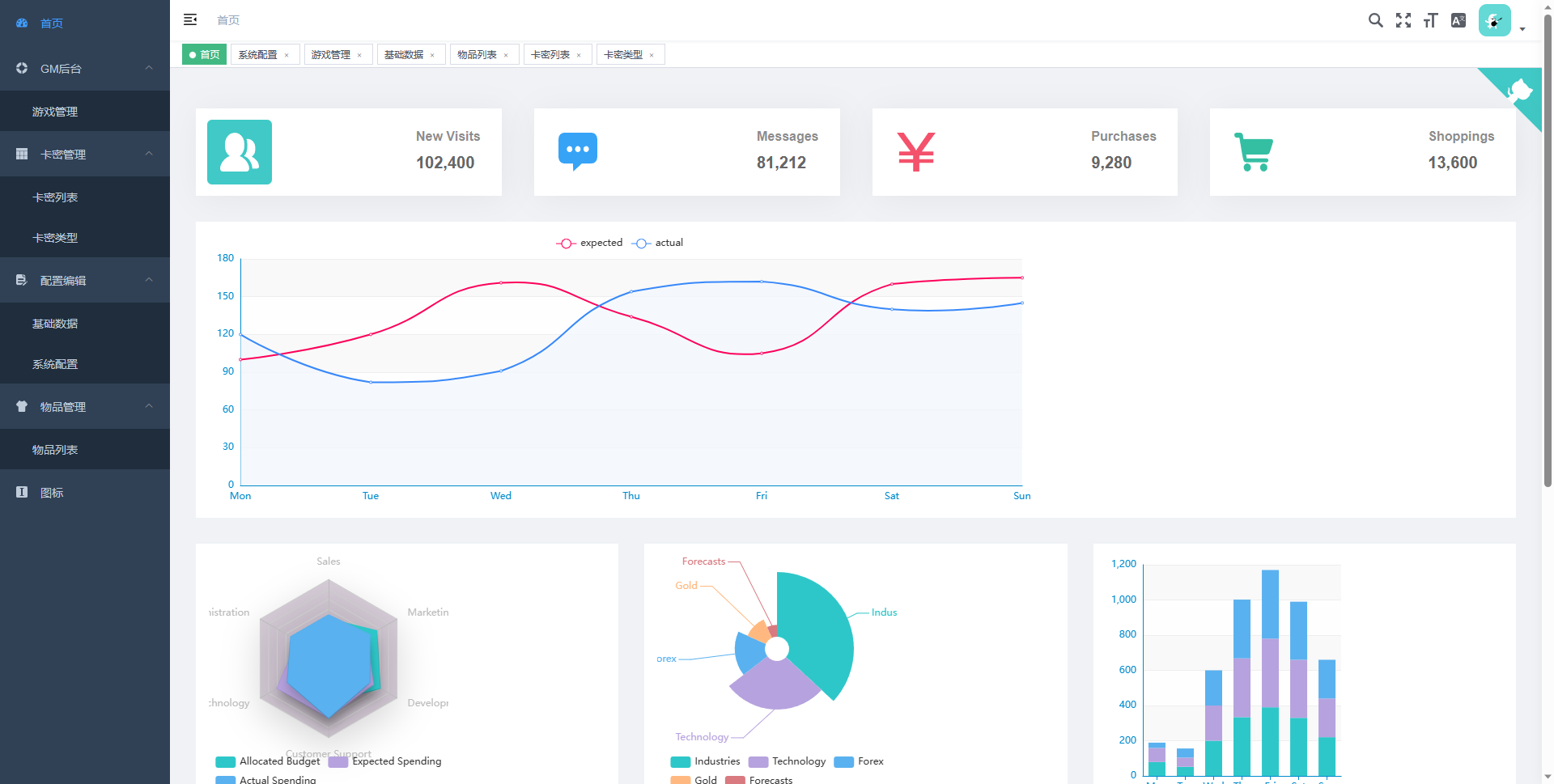Open language switch icon

tap(1458, 20)
